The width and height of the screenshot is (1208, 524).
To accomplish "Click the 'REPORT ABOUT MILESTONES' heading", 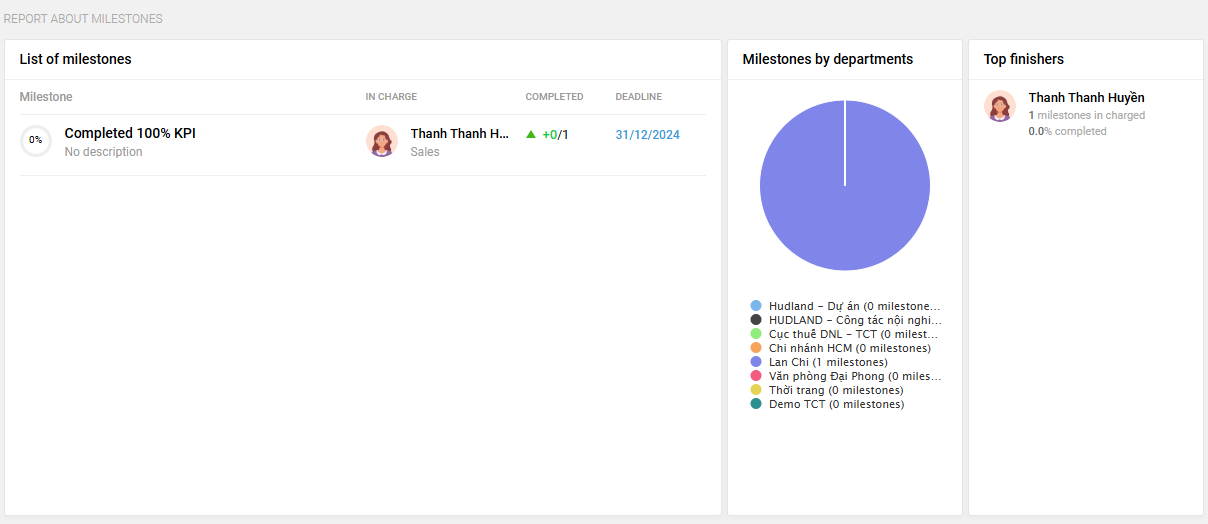I will 83,19.
